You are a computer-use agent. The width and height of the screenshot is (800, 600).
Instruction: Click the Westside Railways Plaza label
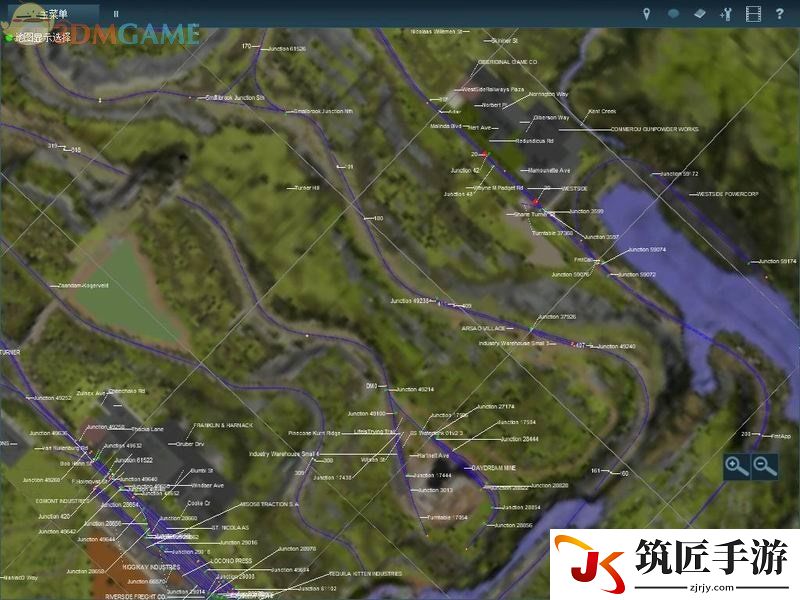[493, 89]
